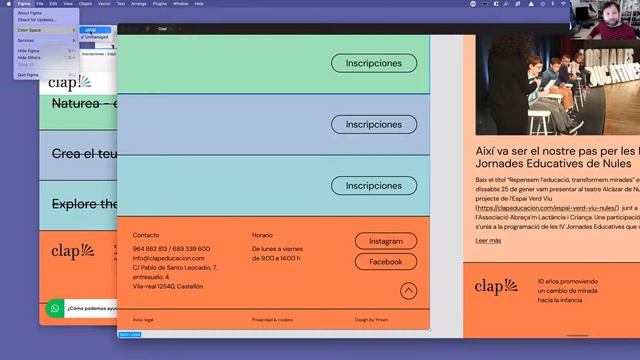640x360 pixels.
Task: Select sRGB color space option
Action: tap(95, 30)
